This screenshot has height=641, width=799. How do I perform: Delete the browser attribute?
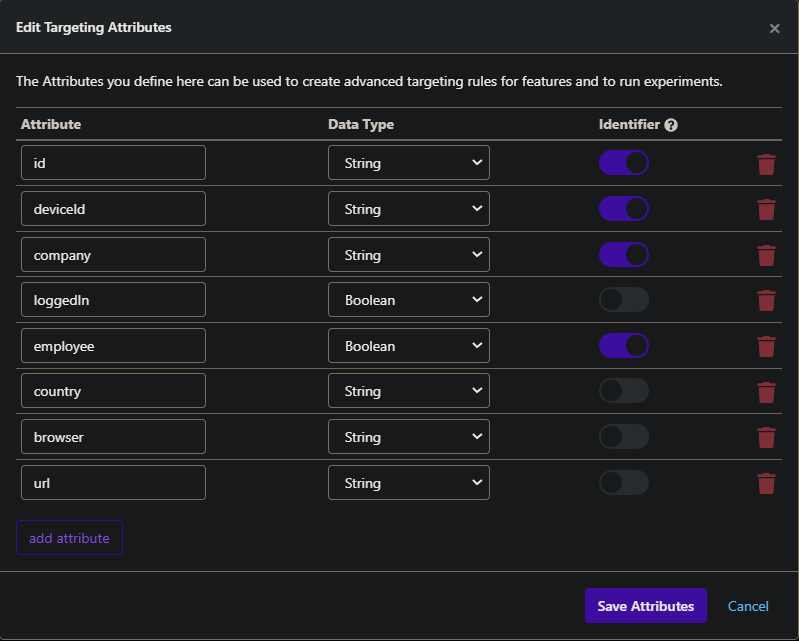766,437
